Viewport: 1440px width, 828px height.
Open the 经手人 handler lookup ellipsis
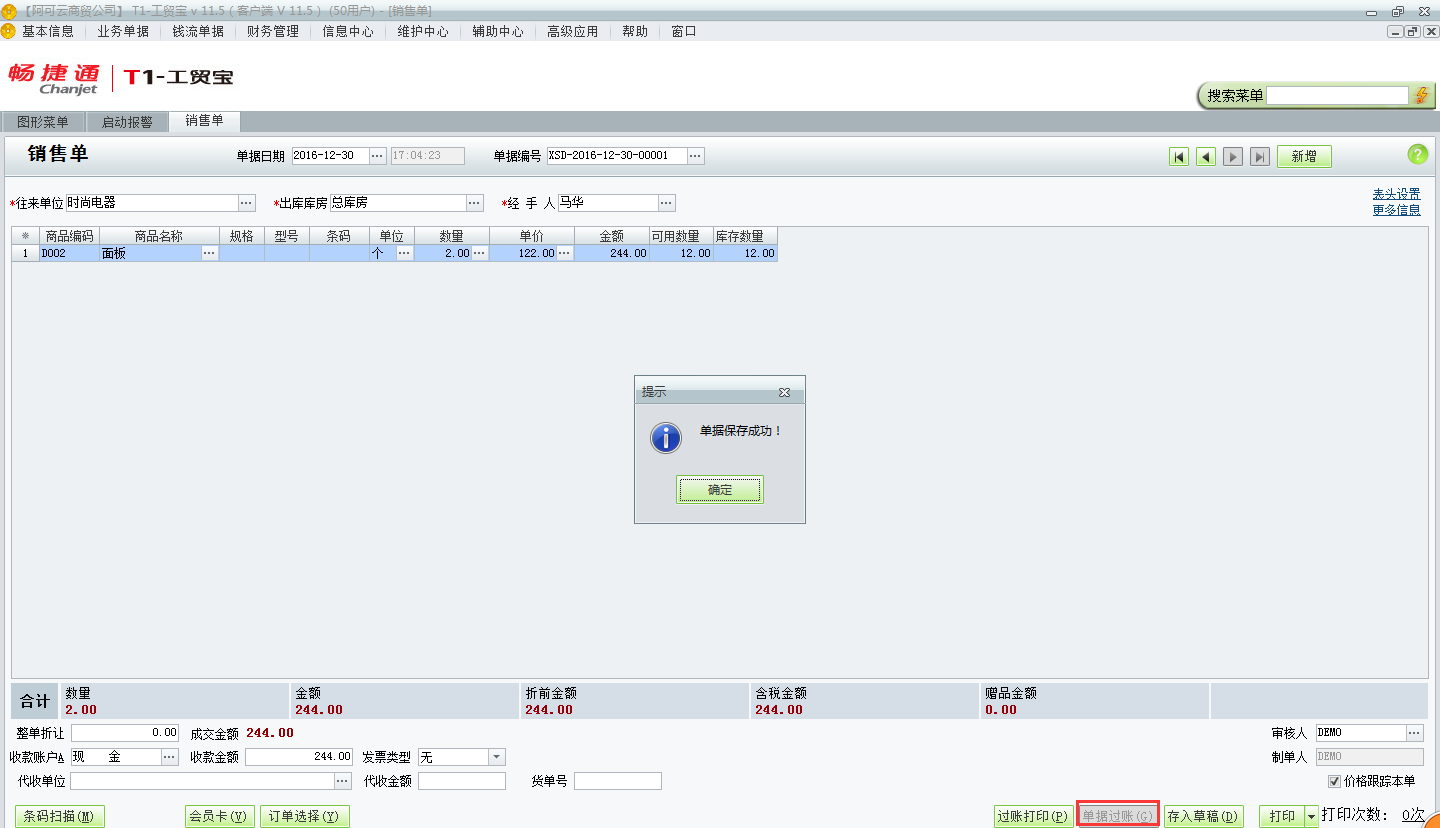point(666,202)
